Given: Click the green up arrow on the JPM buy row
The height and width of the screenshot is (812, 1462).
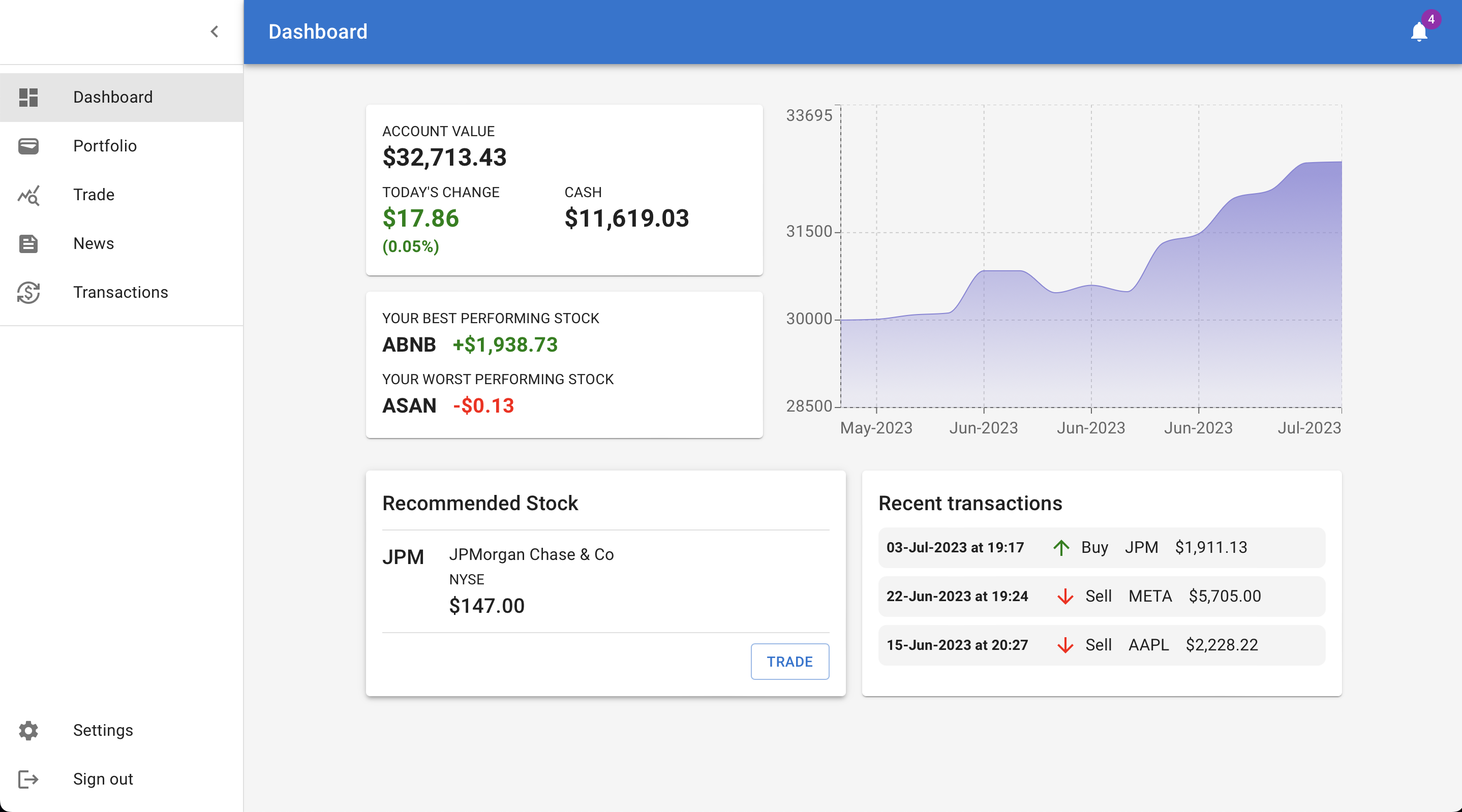Looking at the screenshot, I should pyautogui.click(x=1061, y=548).
